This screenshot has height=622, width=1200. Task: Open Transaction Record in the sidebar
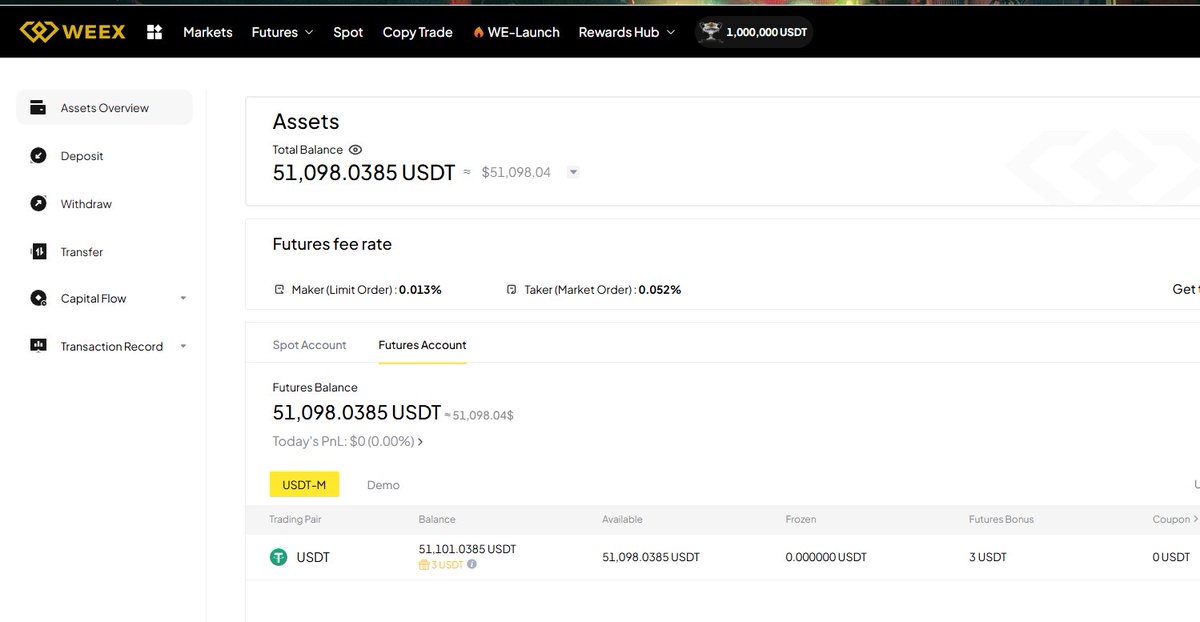(x=111, y=346)
